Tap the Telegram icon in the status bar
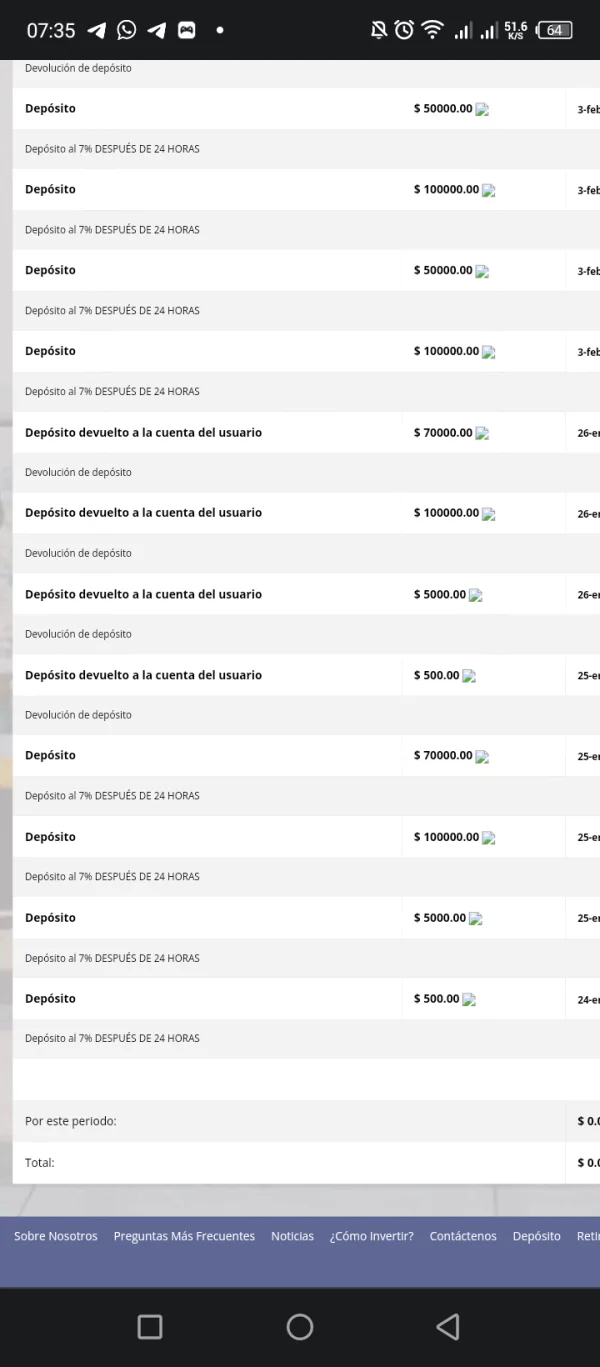Image resolution: width=600 pixels, height=1367 pixels. coord(96,30)
